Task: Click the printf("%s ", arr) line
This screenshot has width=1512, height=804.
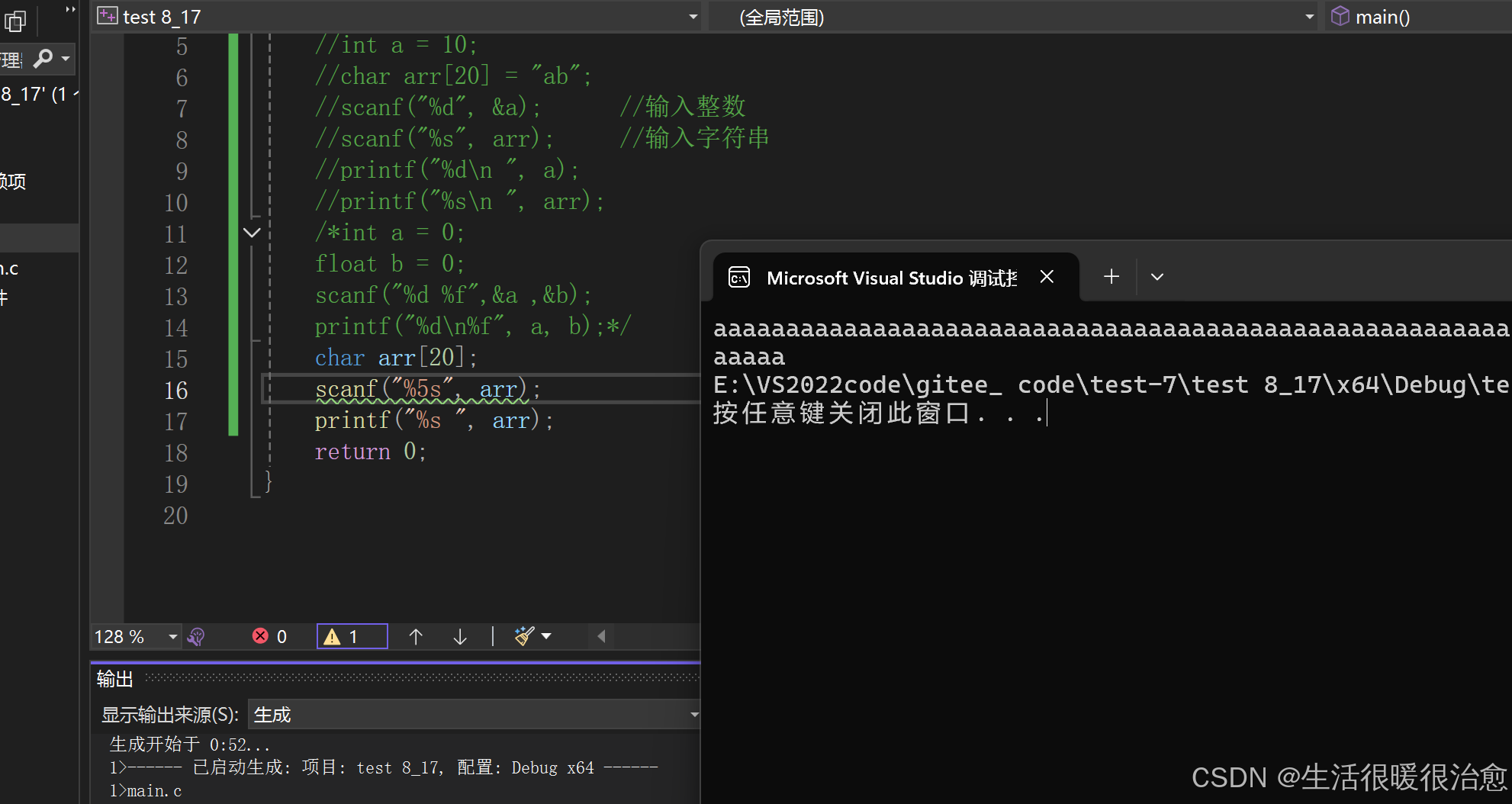Action: [434, 420]
